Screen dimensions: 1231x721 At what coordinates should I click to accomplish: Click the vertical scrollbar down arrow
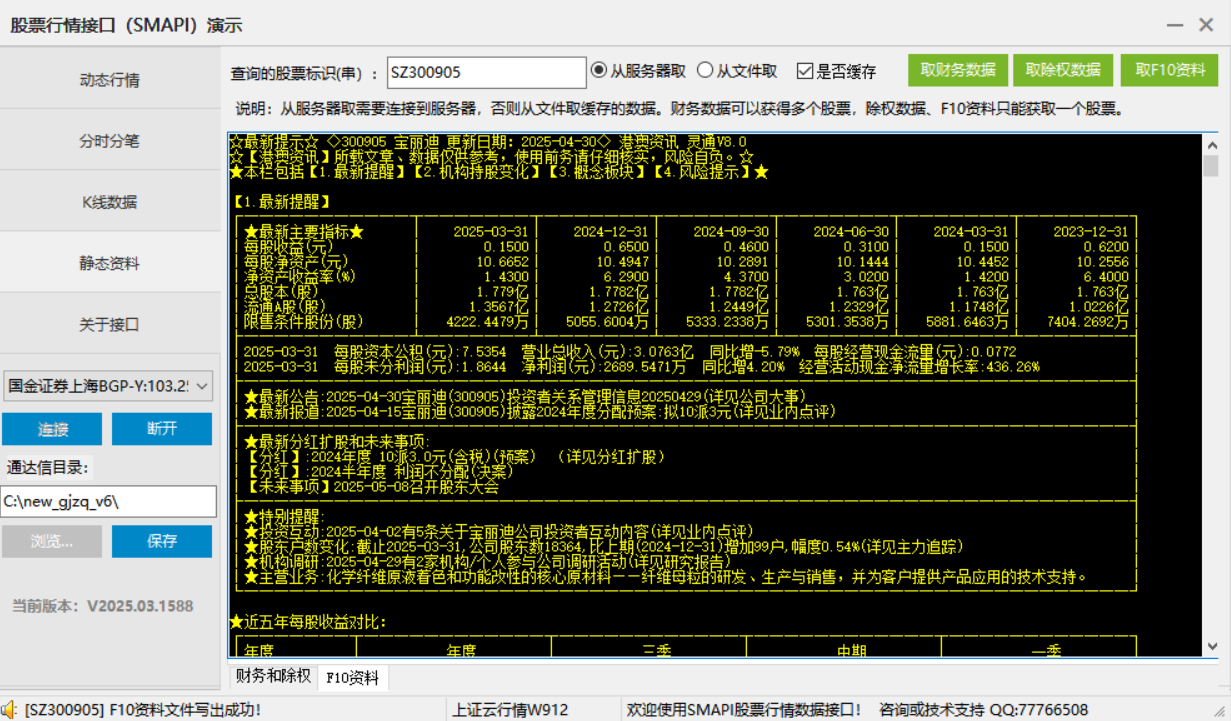[x=1211, y=646]
